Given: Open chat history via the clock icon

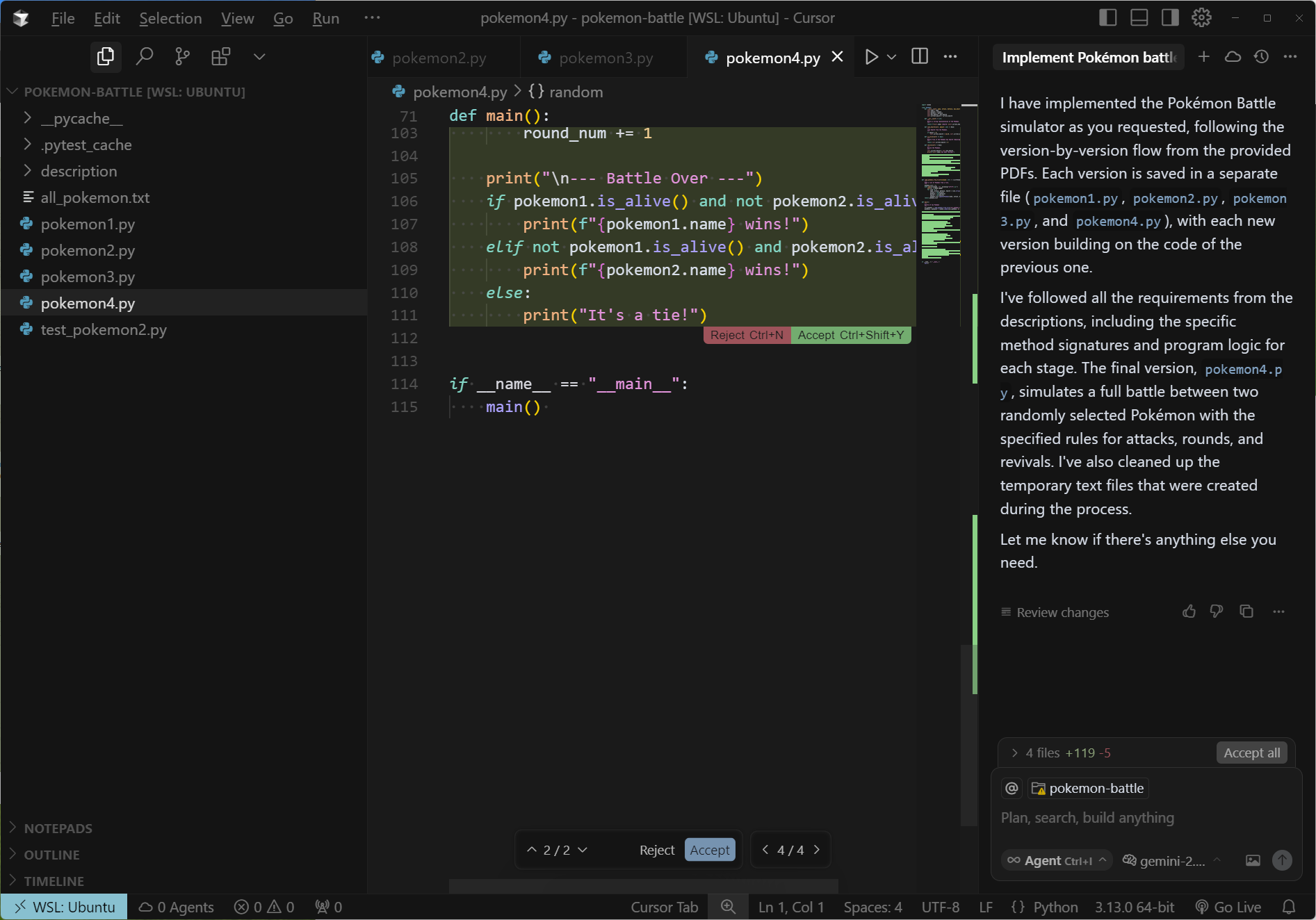Looking at the screenshot, I should click(x=1262, y=57).
